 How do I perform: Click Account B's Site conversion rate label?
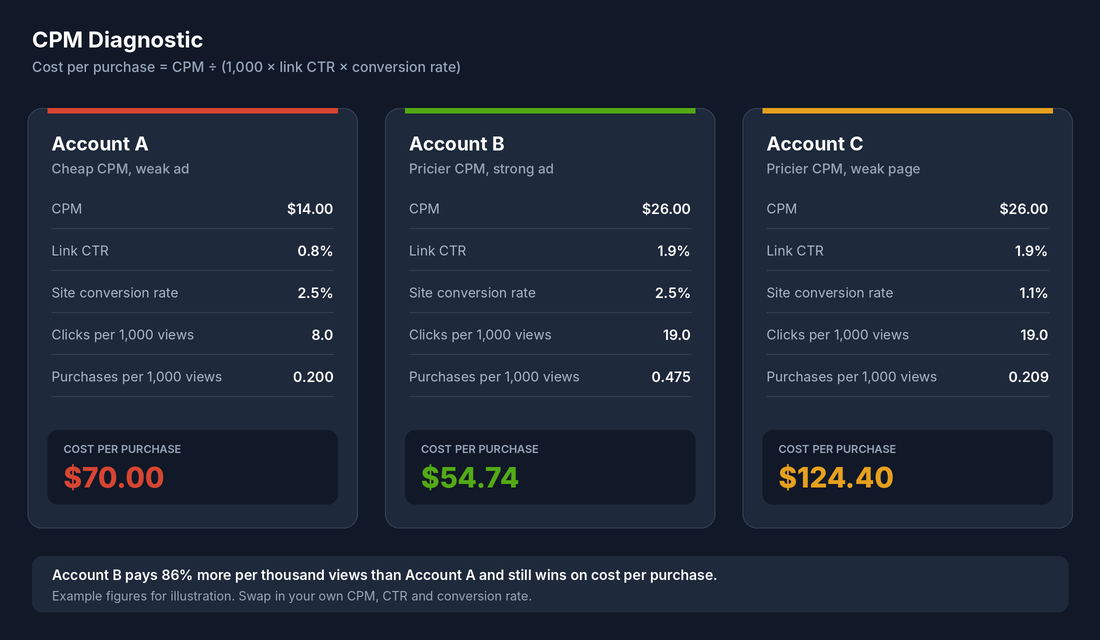tap(472, 293)
